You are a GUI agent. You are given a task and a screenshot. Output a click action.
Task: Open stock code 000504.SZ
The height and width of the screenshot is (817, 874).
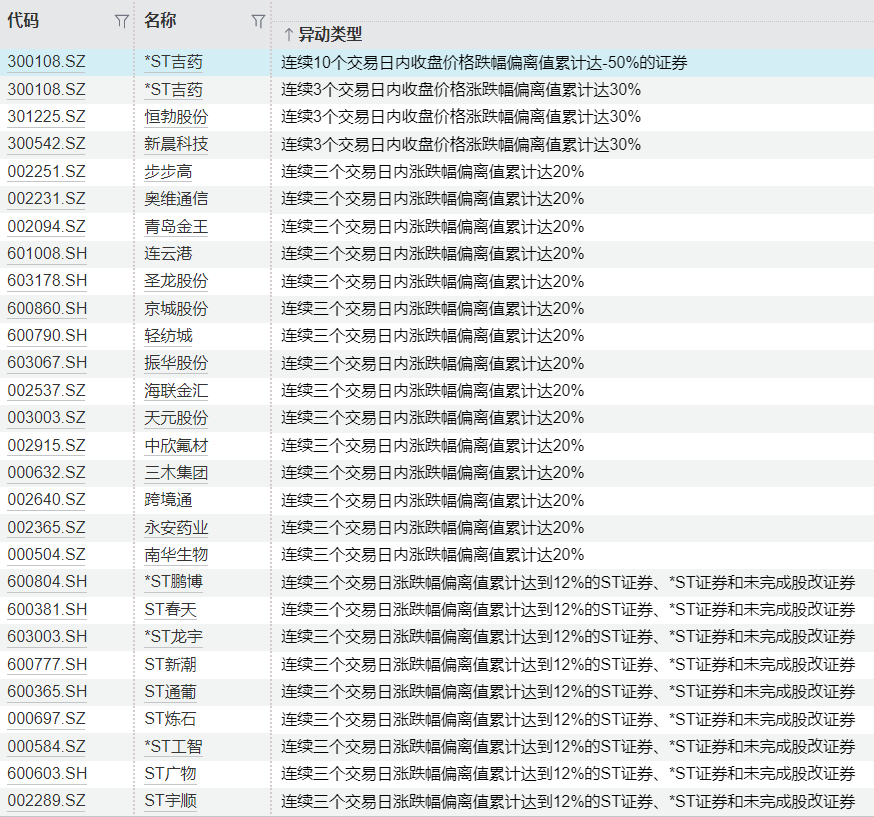click(46, 555)
